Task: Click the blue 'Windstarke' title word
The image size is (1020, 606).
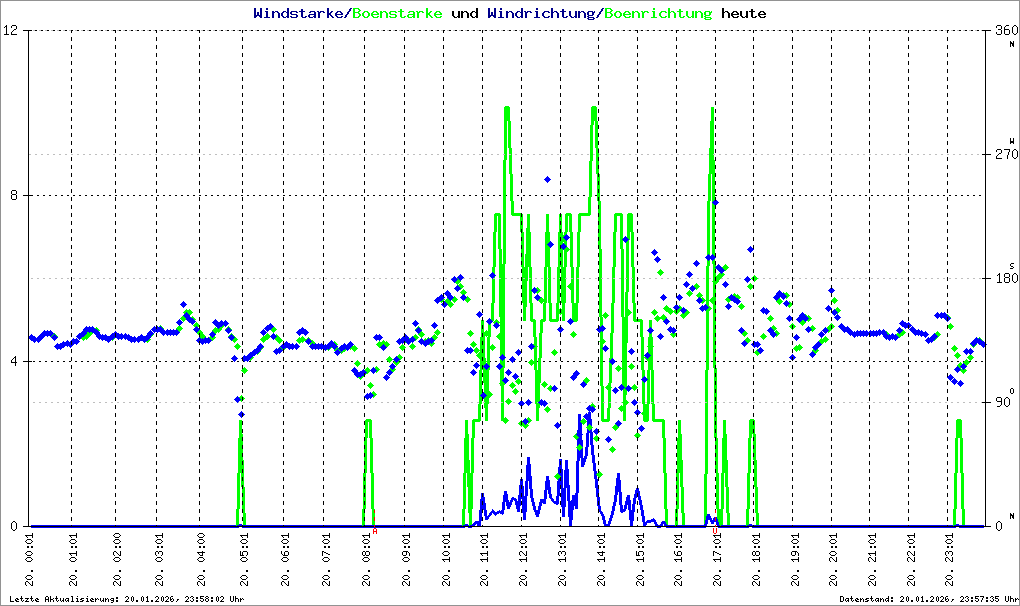Action: tap(298, 13)
